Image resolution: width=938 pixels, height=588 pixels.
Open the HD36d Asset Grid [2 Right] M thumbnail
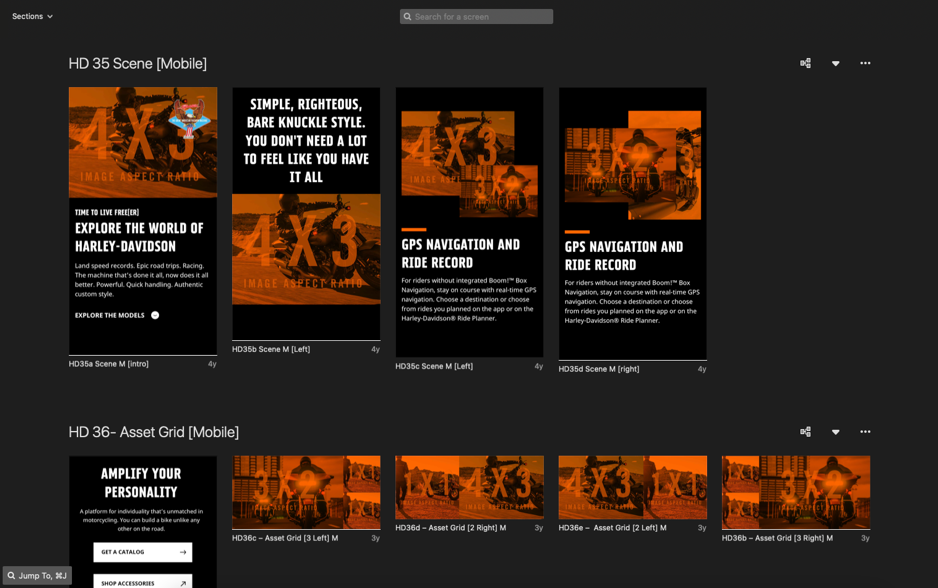470,488
